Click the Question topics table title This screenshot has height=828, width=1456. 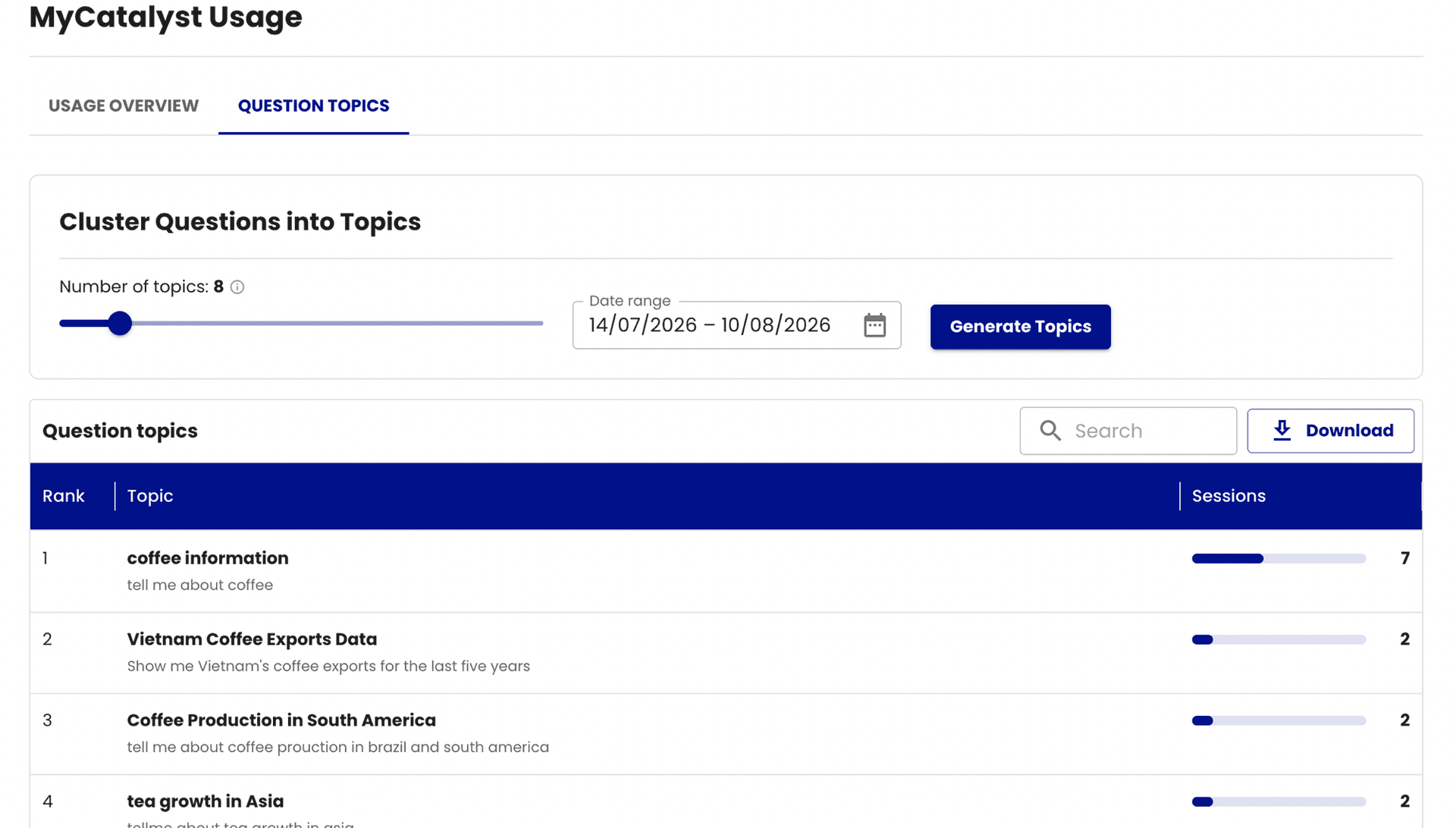[120, 431]
